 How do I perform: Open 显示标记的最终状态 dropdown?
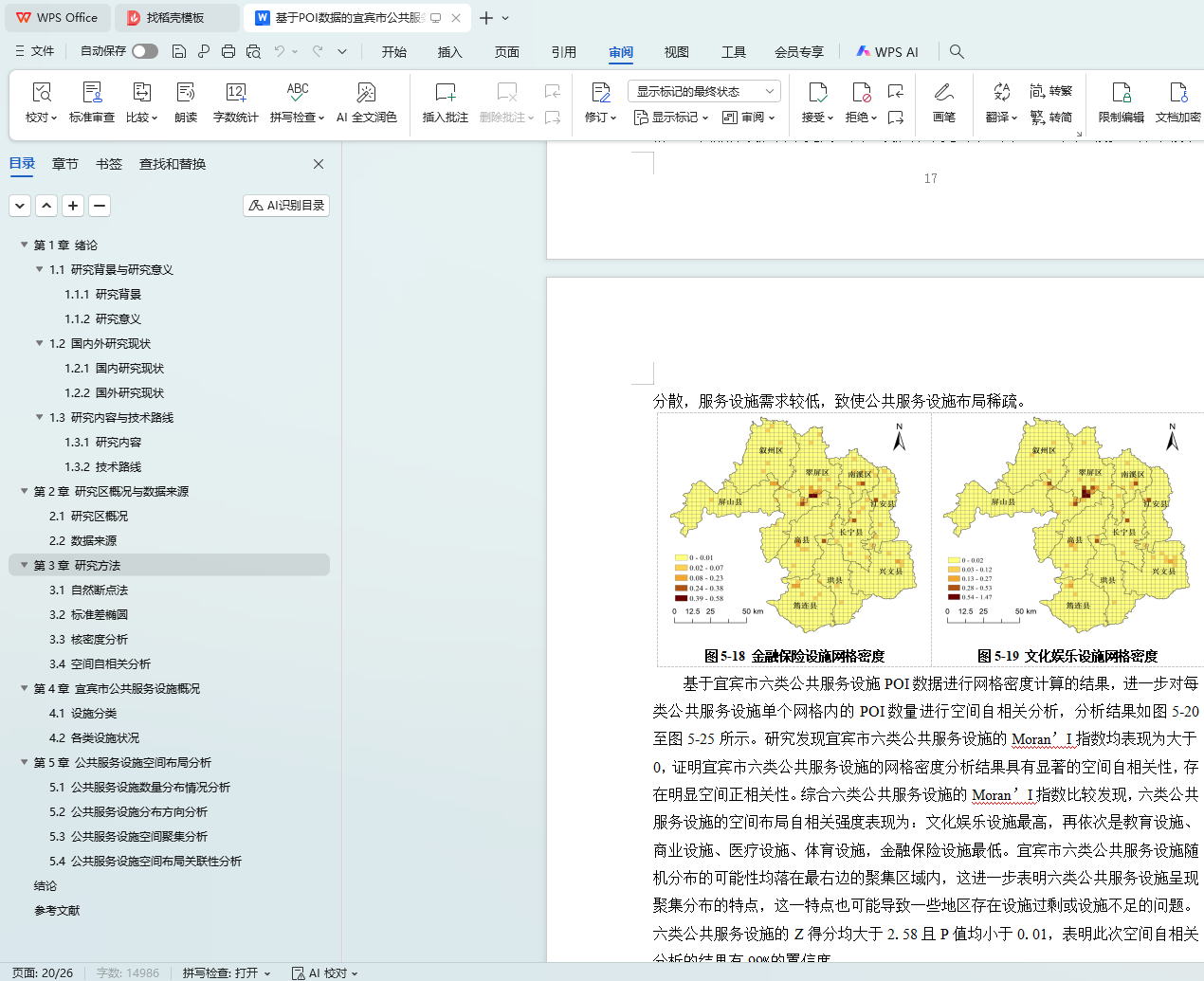(703, 91)
